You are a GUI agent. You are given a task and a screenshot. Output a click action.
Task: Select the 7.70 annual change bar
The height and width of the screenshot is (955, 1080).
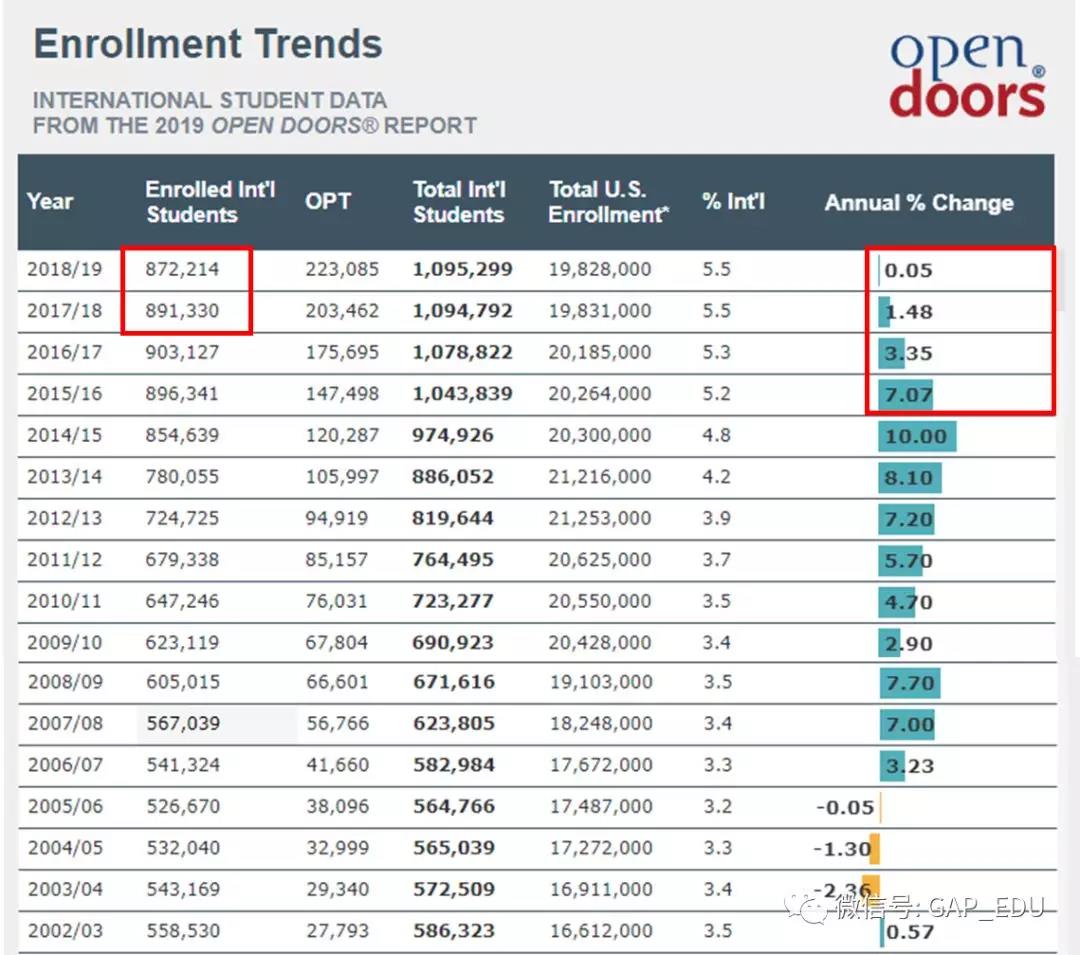point(909,684)
